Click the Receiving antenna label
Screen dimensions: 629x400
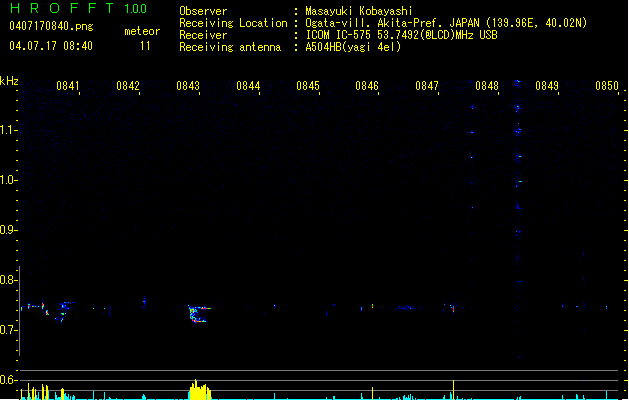click(230, 47)
